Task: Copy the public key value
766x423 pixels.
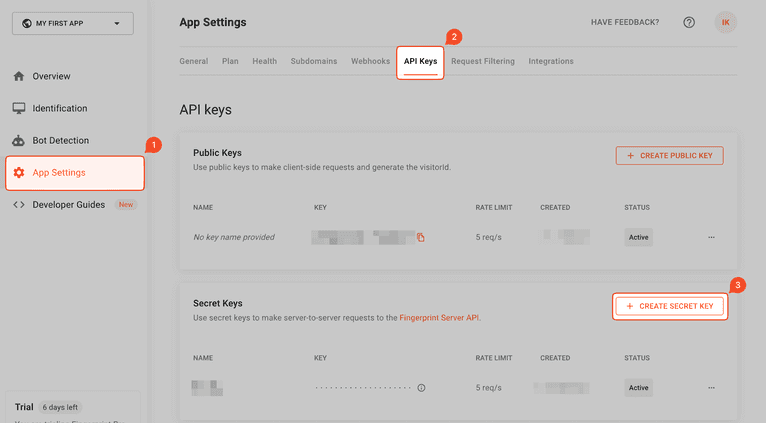Action: point(421,238)
